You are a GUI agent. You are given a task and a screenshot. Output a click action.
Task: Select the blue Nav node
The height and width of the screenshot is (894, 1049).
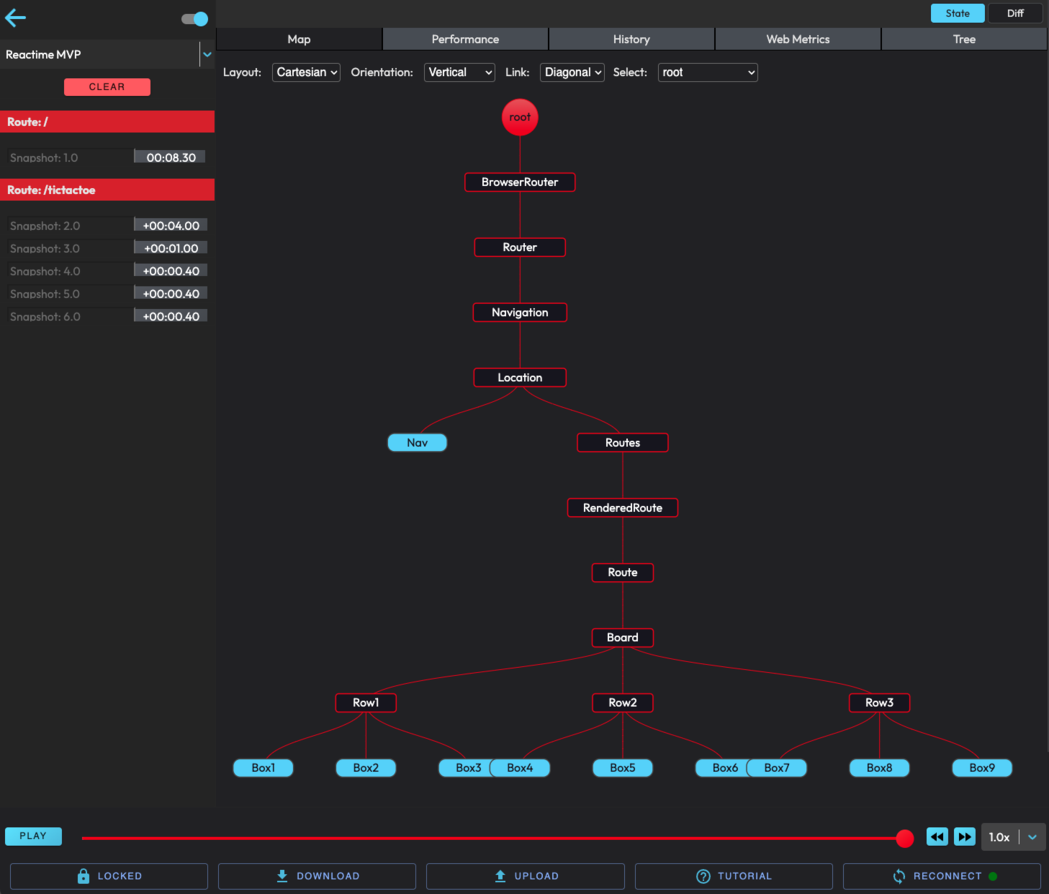pos(417,442)
